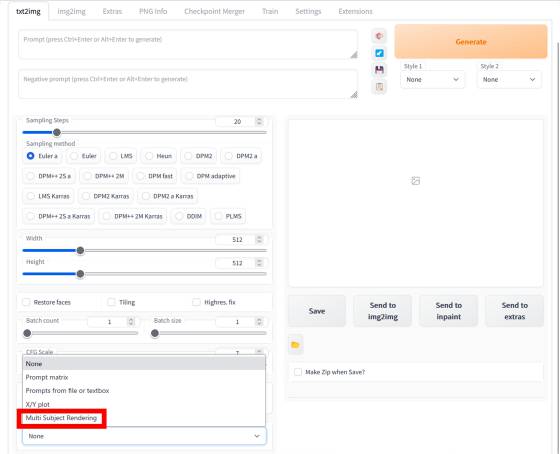Check Make Zip when Save option

pos(298,372)
